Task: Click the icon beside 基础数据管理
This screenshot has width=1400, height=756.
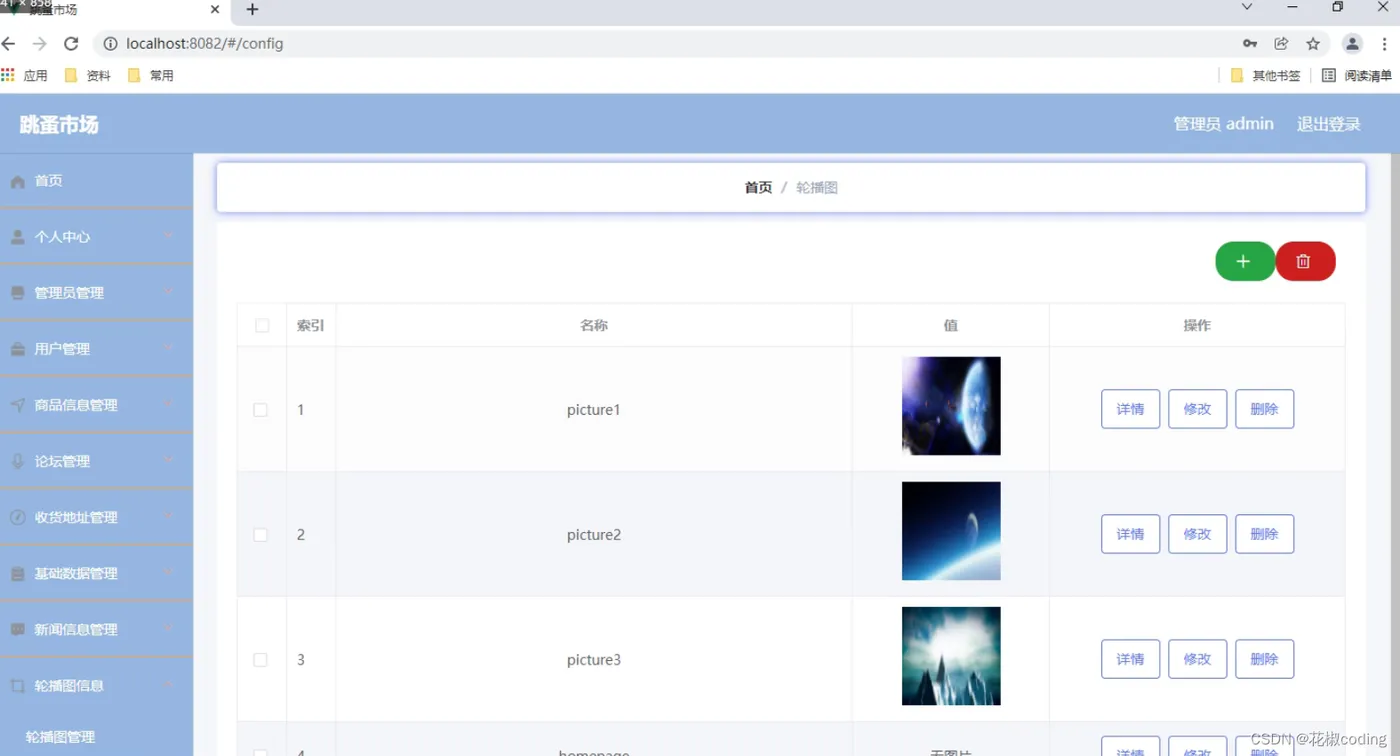Action: pyautogui.click(x=18, y=574)
